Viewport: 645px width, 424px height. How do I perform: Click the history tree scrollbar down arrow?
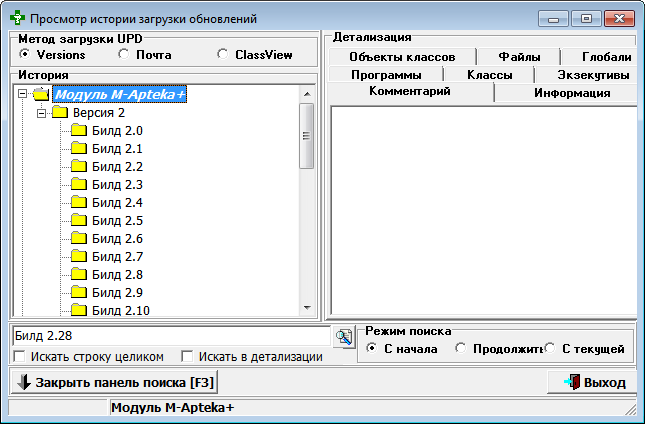(x=307, y=308)
